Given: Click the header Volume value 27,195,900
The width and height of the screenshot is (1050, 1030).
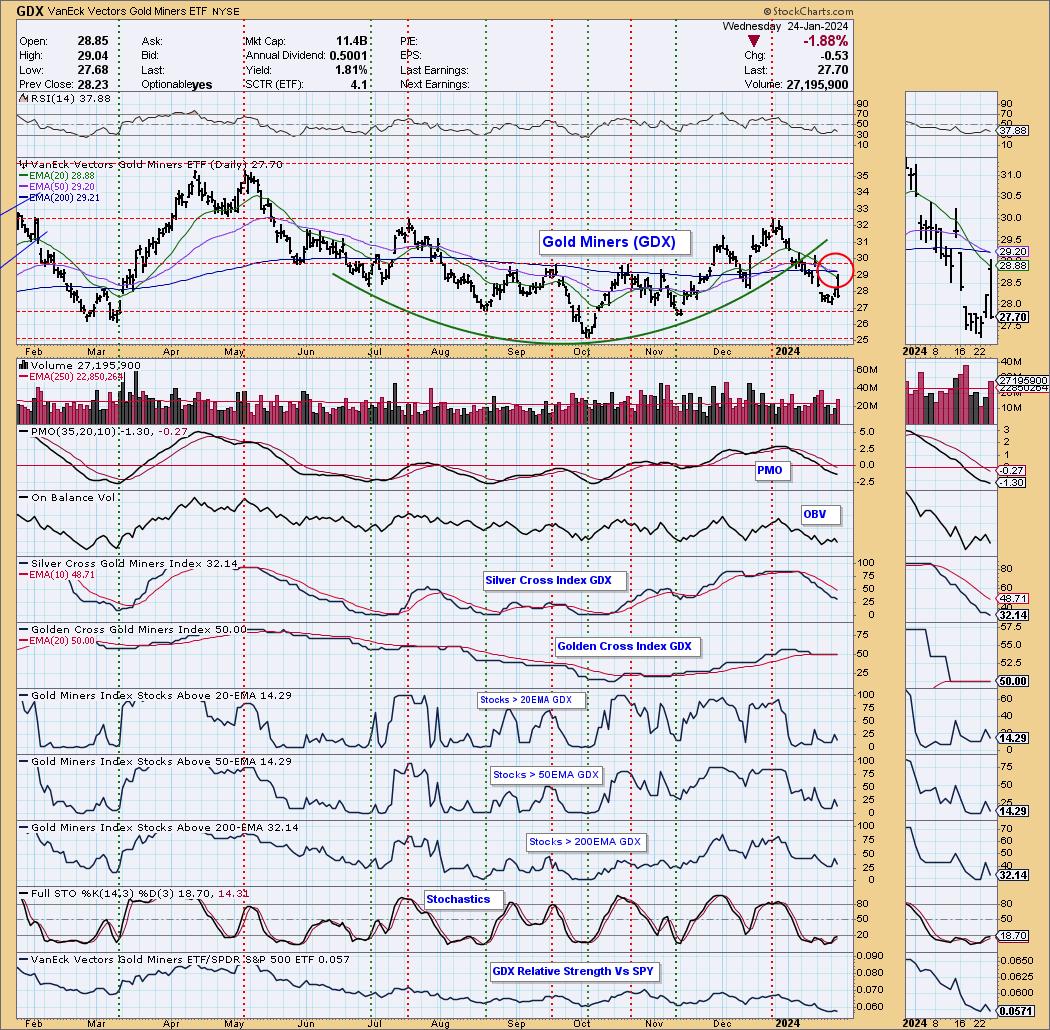Looking at the screenshot, I should 817,84.
